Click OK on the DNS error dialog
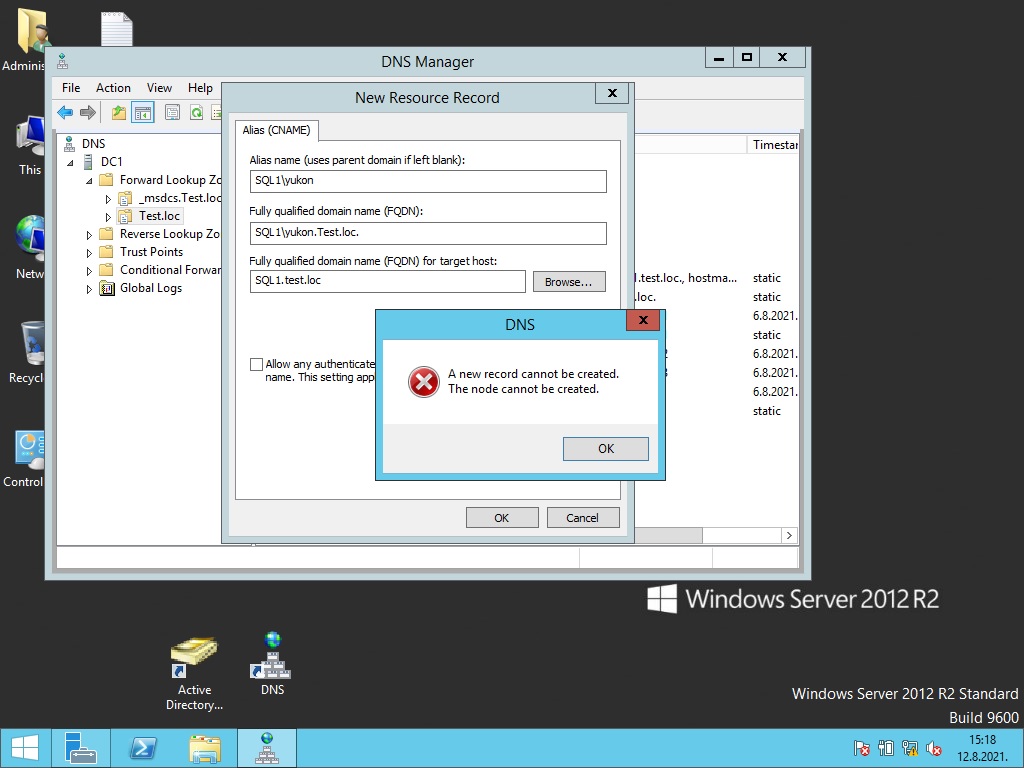This screenshot has height=768, width=1024. point(605,448)
